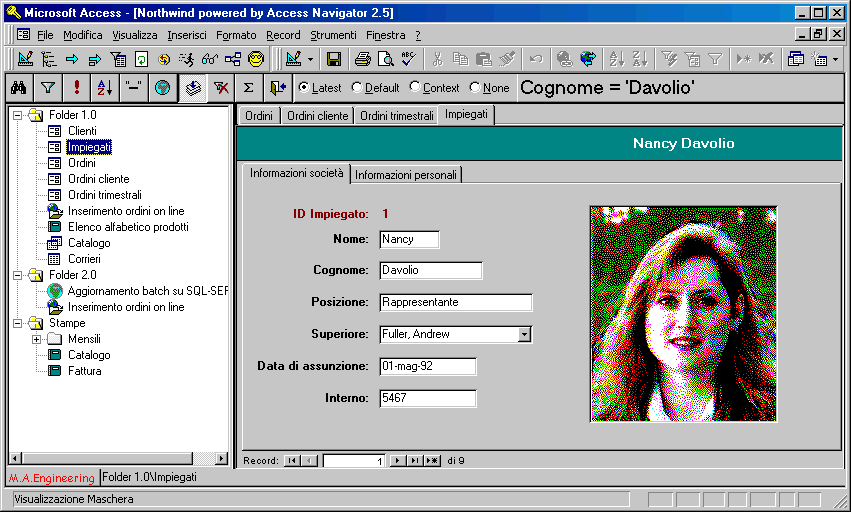Switch to the Informazioni personali tab
The height and width of the screenshot is (512, 851).
pyautogui.click(x=406, y=175)
